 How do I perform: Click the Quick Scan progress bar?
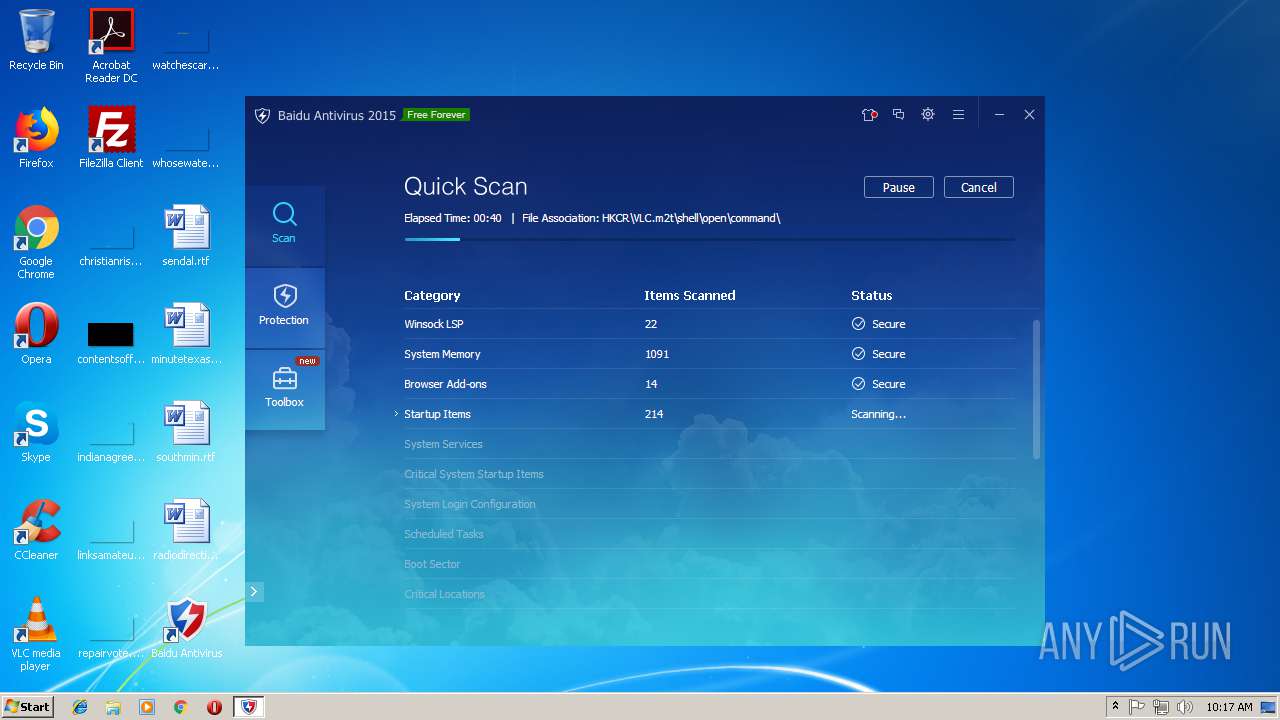[709, 239]
